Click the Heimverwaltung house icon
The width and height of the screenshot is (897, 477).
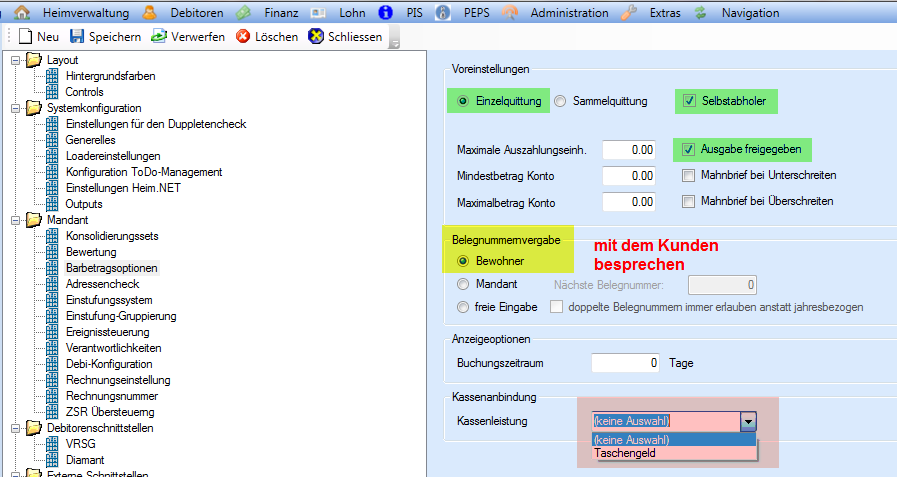tap(22, 12)
